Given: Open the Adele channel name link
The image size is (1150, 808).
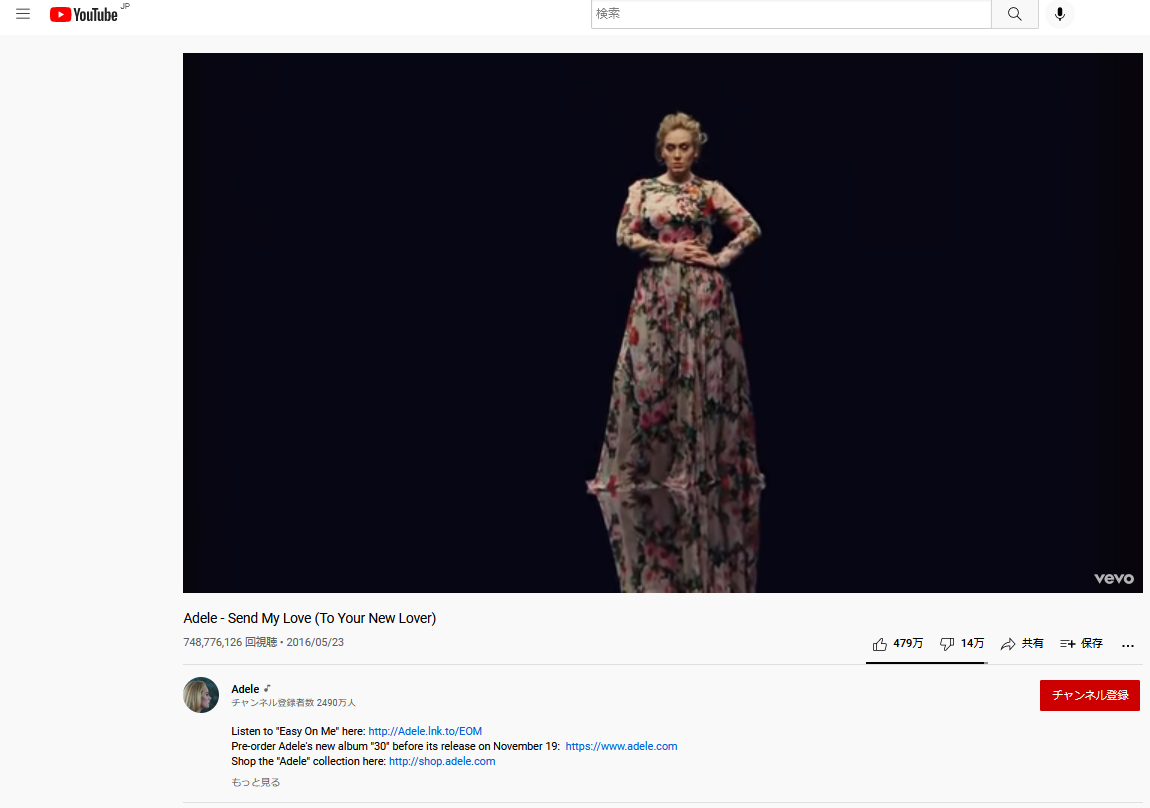Looking at the screenshot, I should pyautogui.click(x=245, y=689).
